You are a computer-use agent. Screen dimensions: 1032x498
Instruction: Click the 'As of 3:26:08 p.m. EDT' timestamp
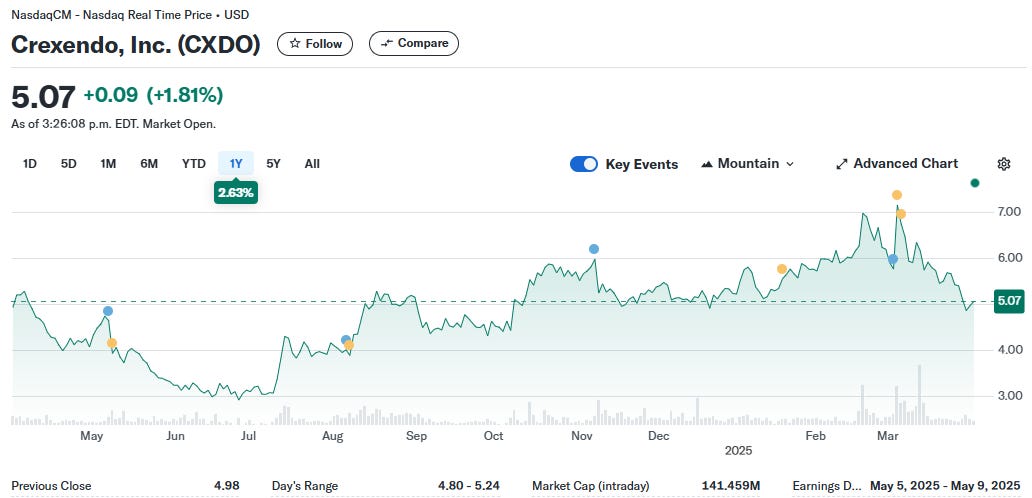(x=113, y=124)
